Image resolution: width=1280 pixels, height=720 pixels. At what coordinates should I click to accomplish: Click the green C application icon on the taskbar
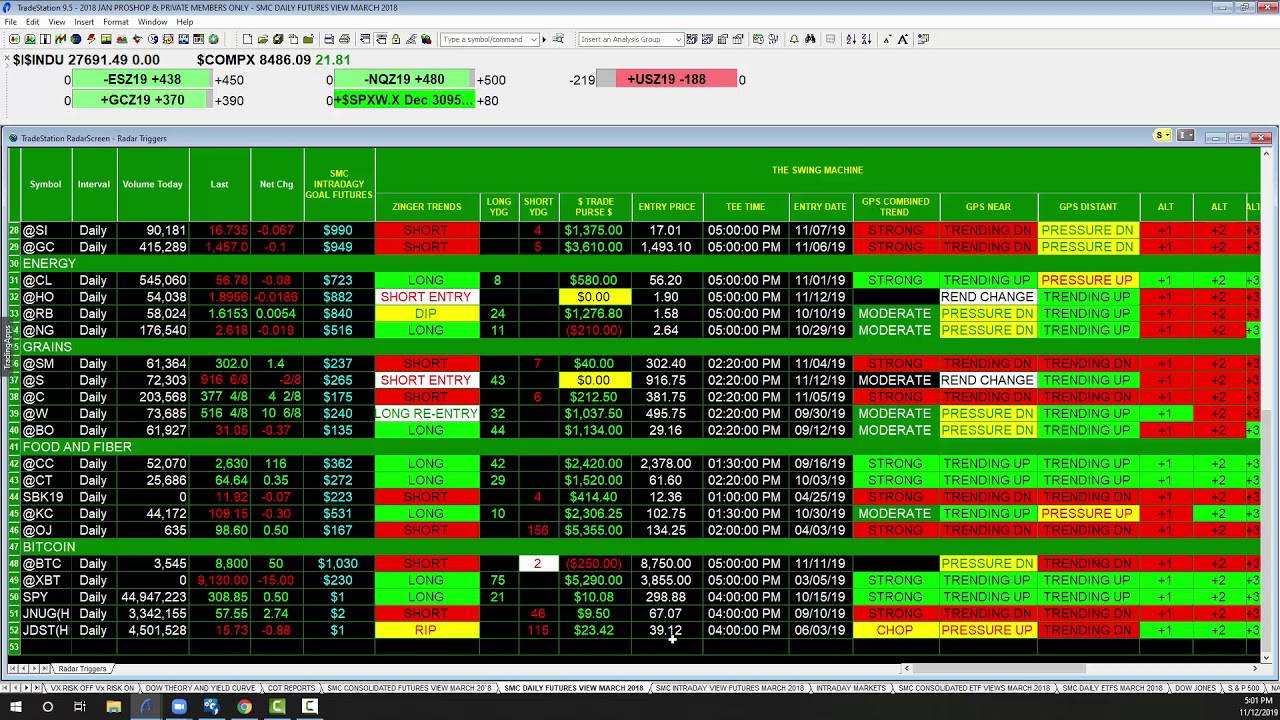(277, 707)
